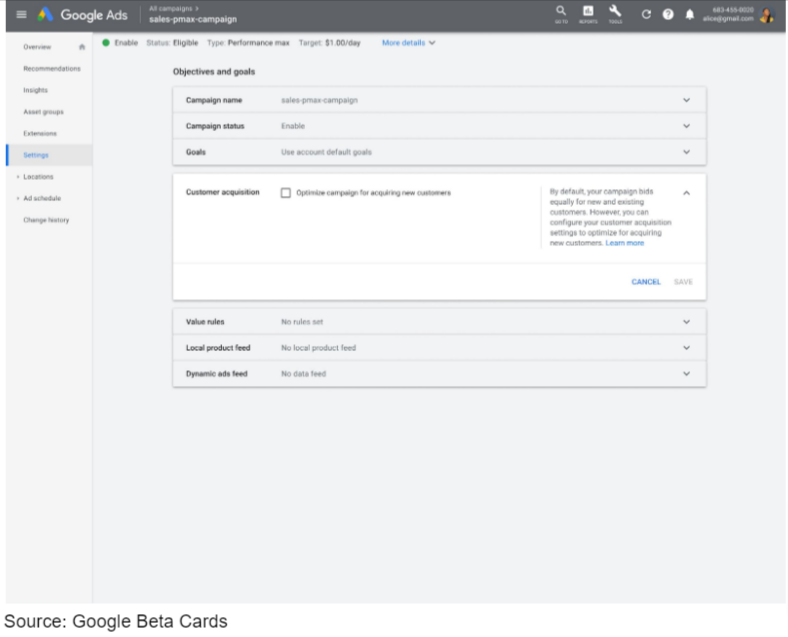
Task: Open the search Go To icon
Action: pyautogui.click(x=561, y=14)
